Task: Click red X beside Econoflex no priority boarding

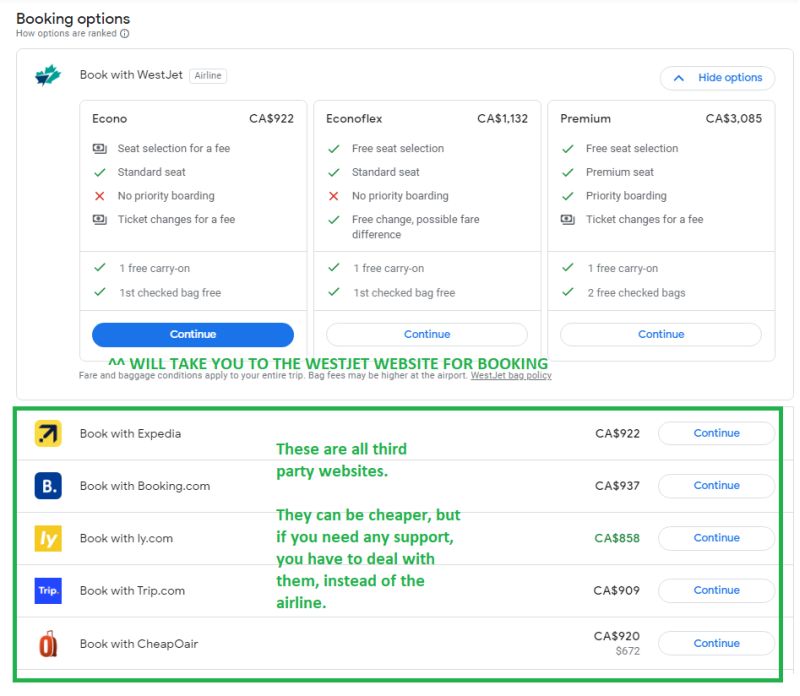Action: (x=334, y=196)
